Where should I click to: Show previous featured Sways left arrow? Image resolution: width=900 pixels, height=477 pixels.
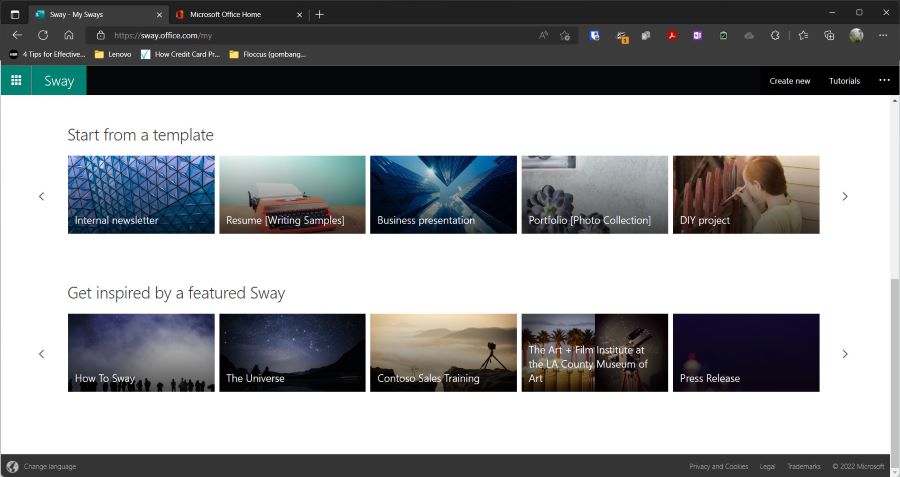click(41, 354)
